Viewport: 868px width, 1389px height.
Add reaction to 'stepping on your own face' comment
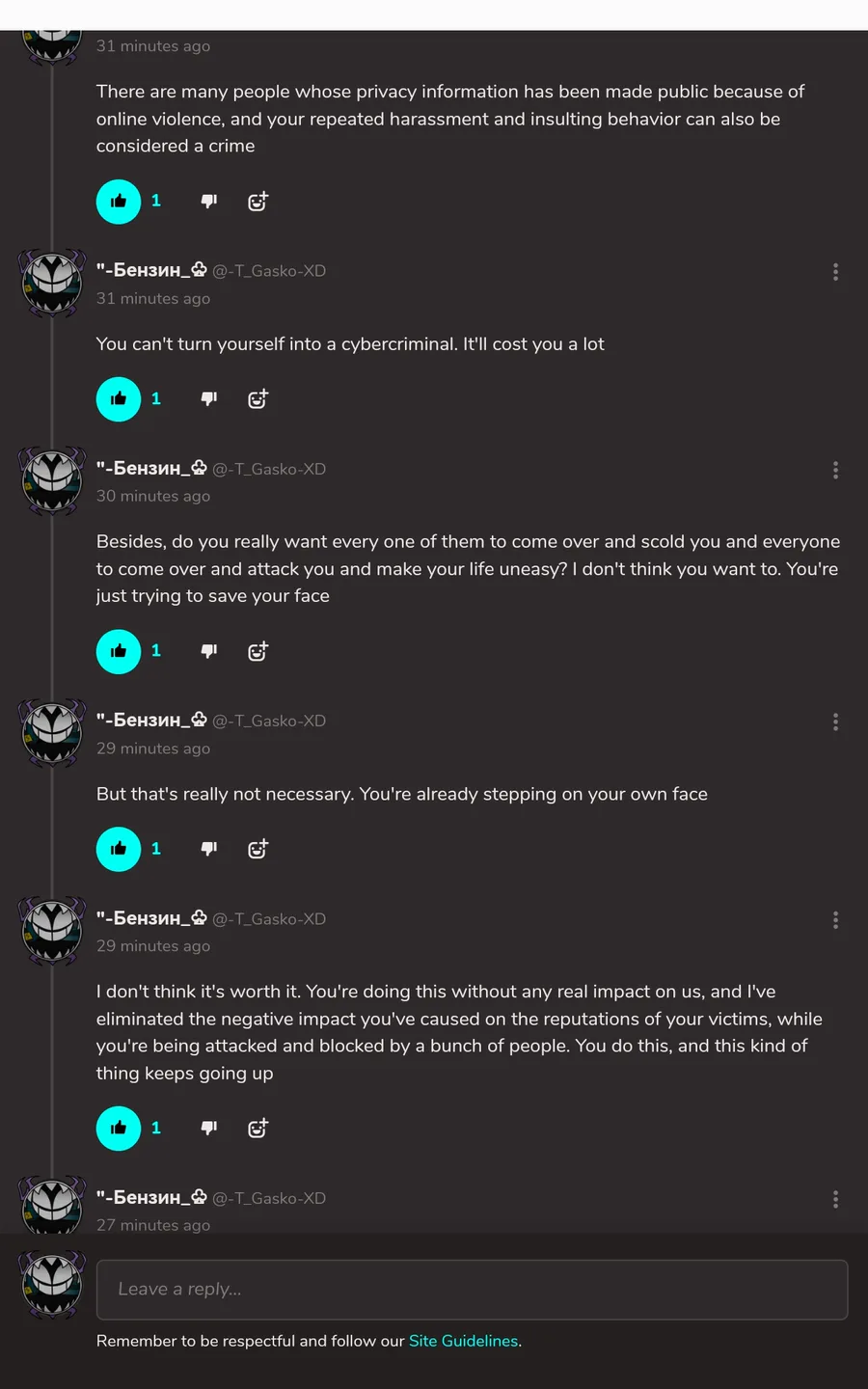coord(258,849)
